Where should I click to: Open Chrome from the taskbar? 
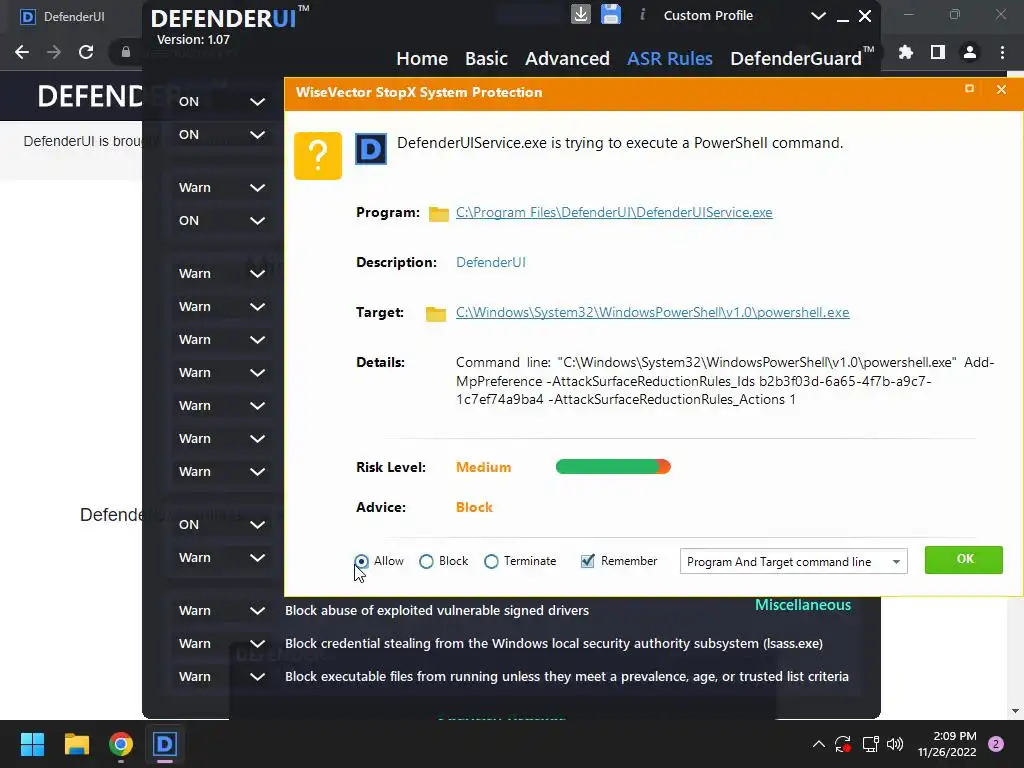(x=121, y=744)
